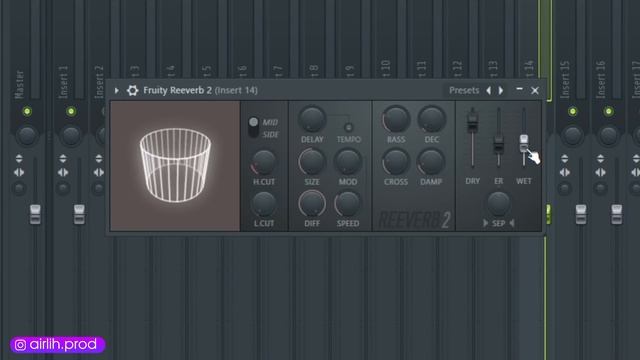Click the SEP stereo separation knob

498,204
